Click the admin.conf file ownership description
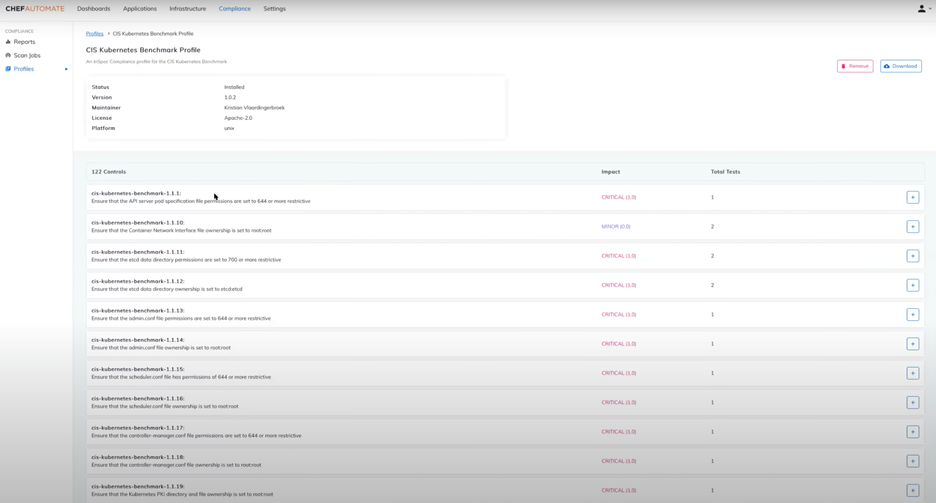The height and width of the screenshot is (503, 936). 161,348
